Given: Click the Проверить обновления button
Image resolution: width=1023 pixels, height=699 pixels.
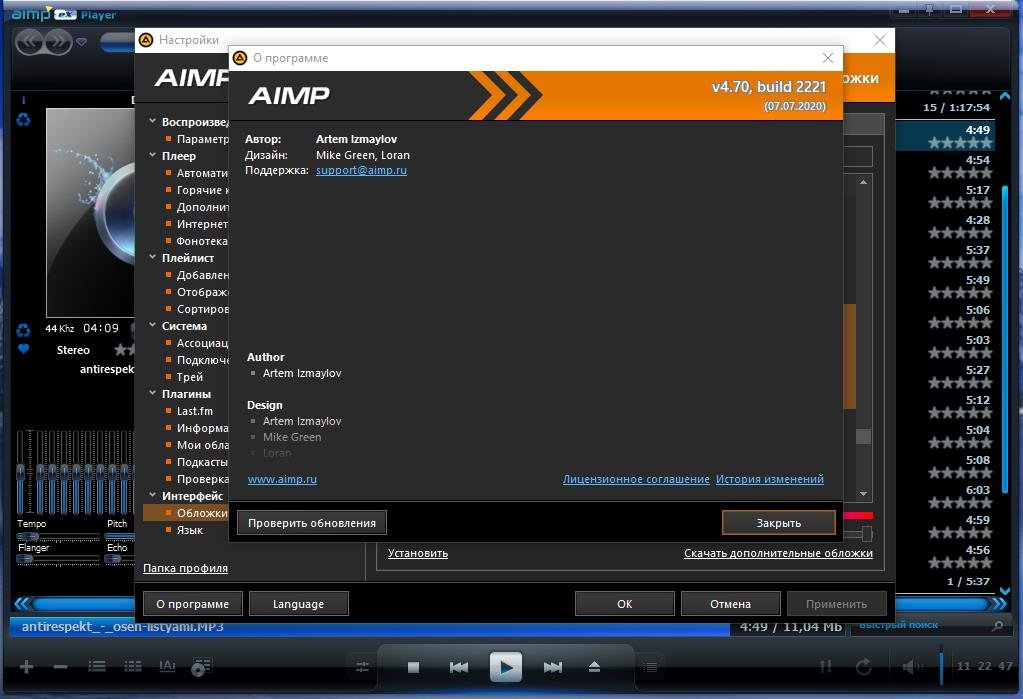Looking at the screenshot, I should (311, 522).
